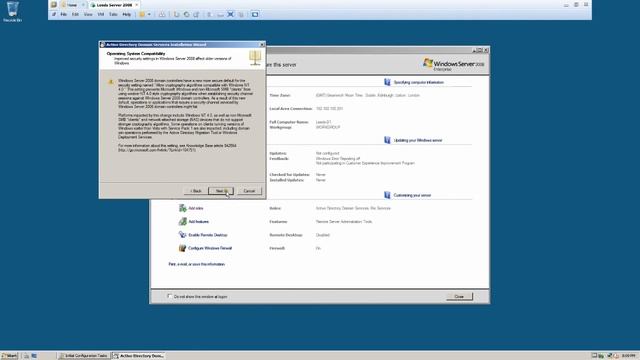Click the revert snapshot toolbar icon

tap(186, 14)
